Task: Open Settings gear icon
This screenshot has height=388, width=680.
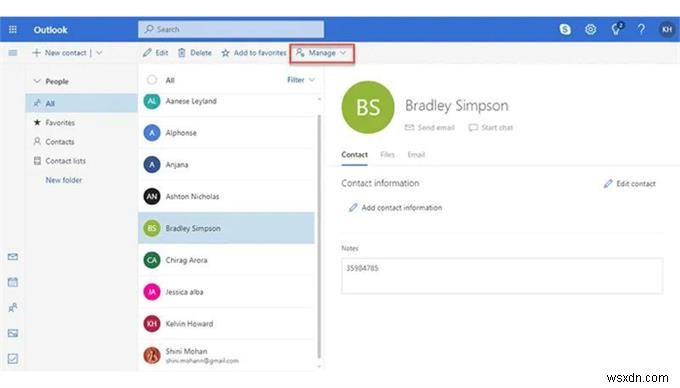Action: tap(590, 29)
